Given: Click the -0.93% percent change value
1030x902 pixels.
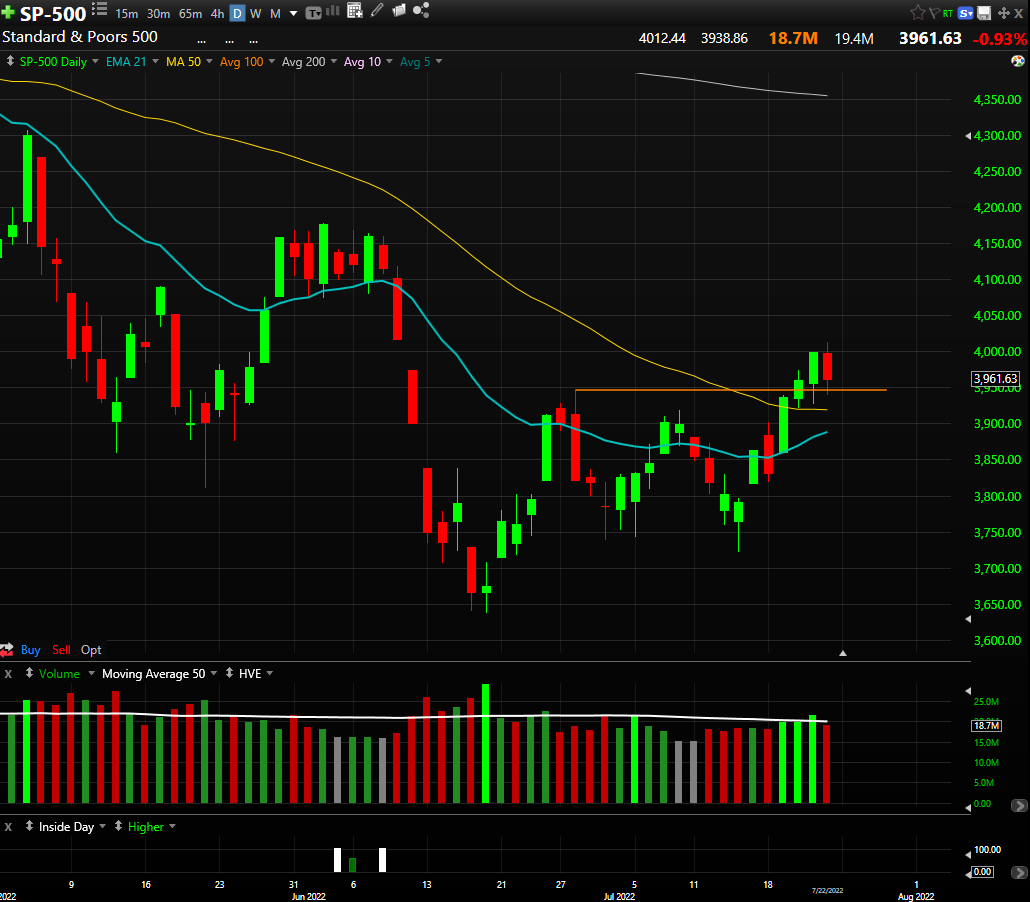Looking at the screenshot, I should point(1000,39).
